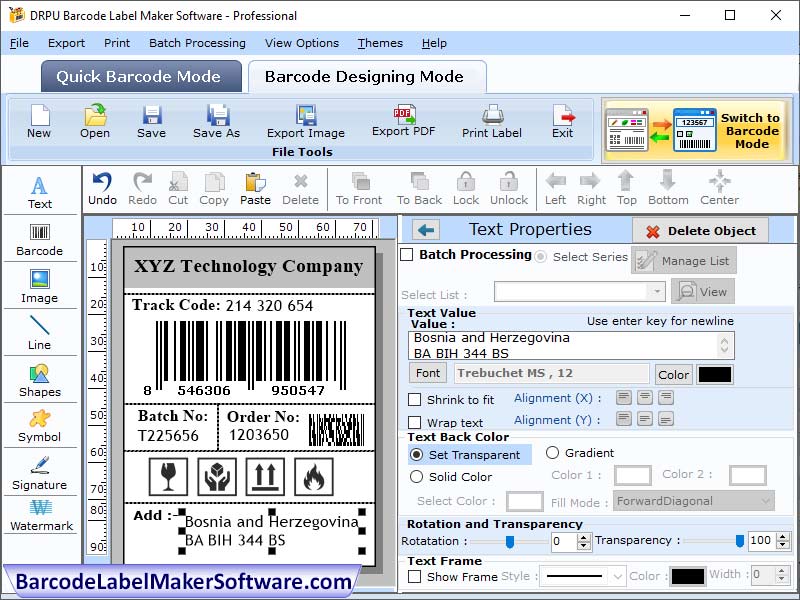This screenshot has width=800, height=600.
Task: Add a Watermark from the sidebar
Action: pos(41,515)
